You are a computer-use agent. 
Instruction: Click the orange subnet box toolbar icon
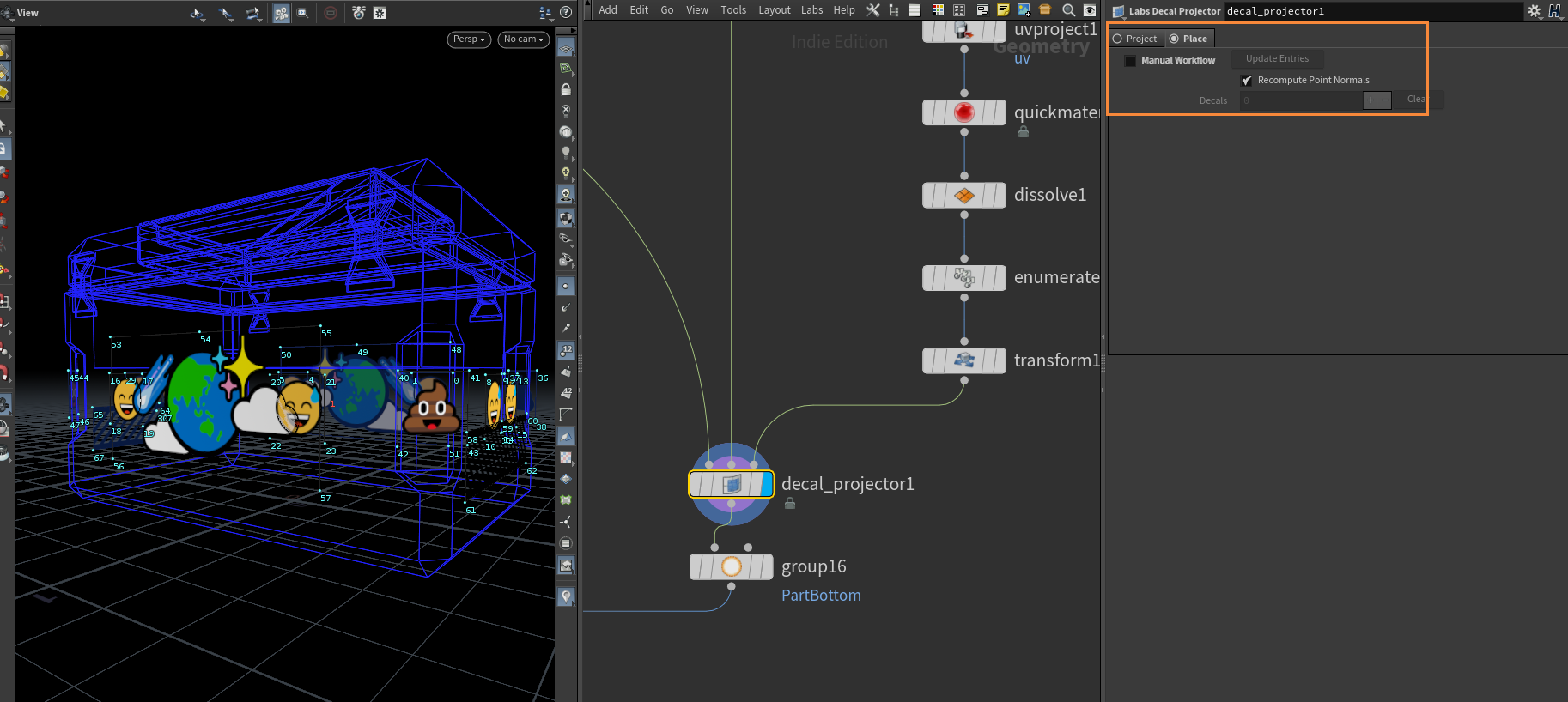[x=1045, y=10]
